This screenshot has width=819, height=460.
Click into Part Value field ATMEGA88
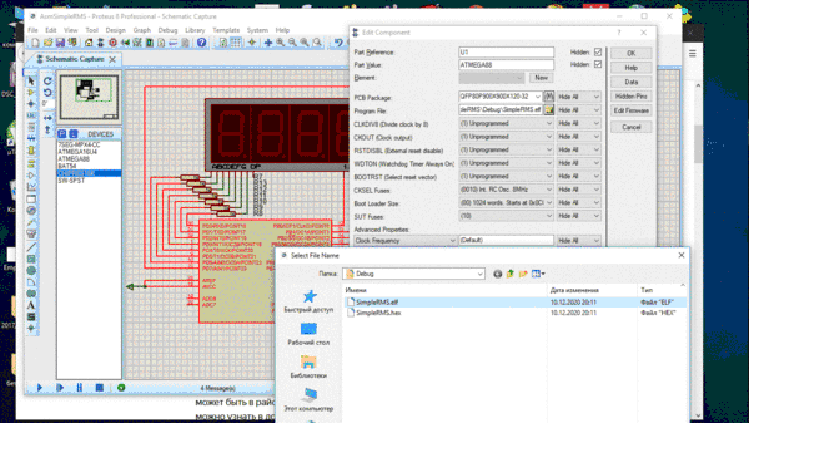[506, 65]
